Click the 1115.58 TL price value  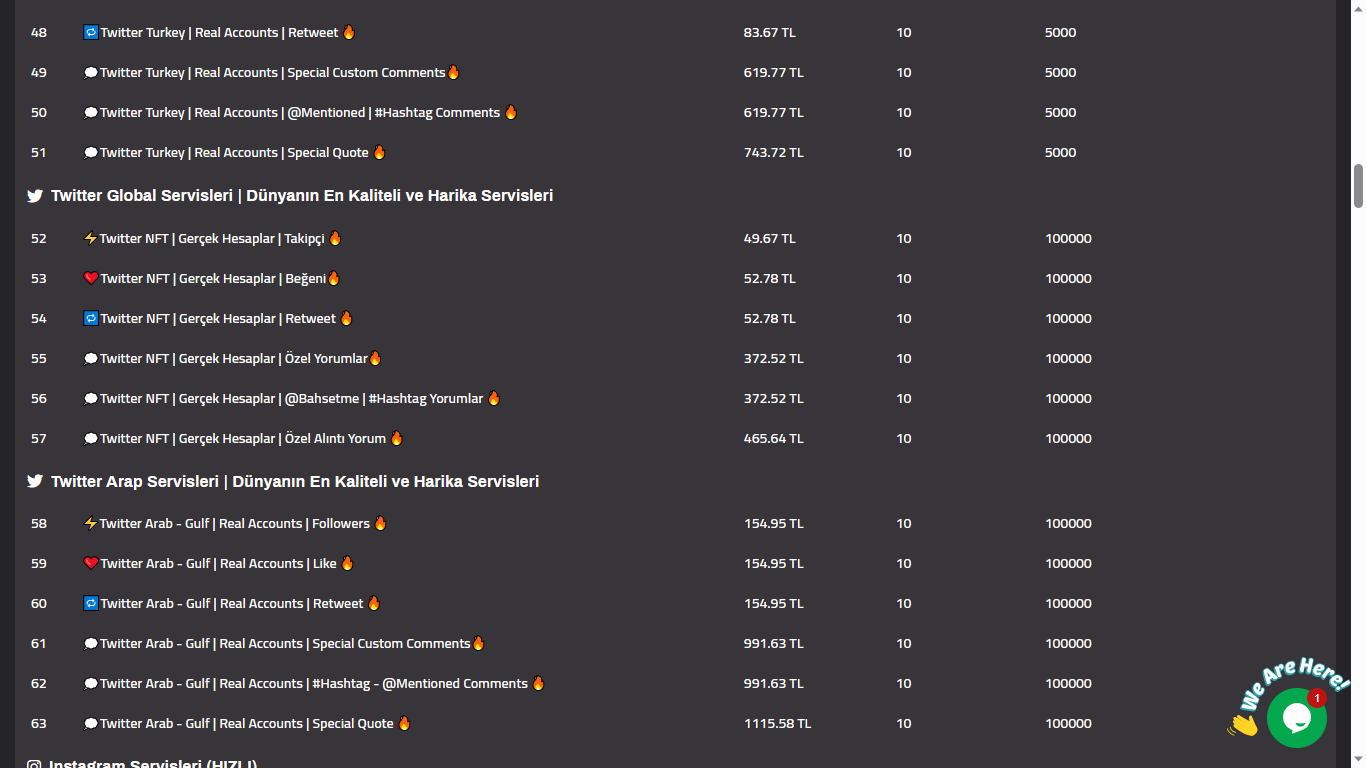click(x=777, y=724)
